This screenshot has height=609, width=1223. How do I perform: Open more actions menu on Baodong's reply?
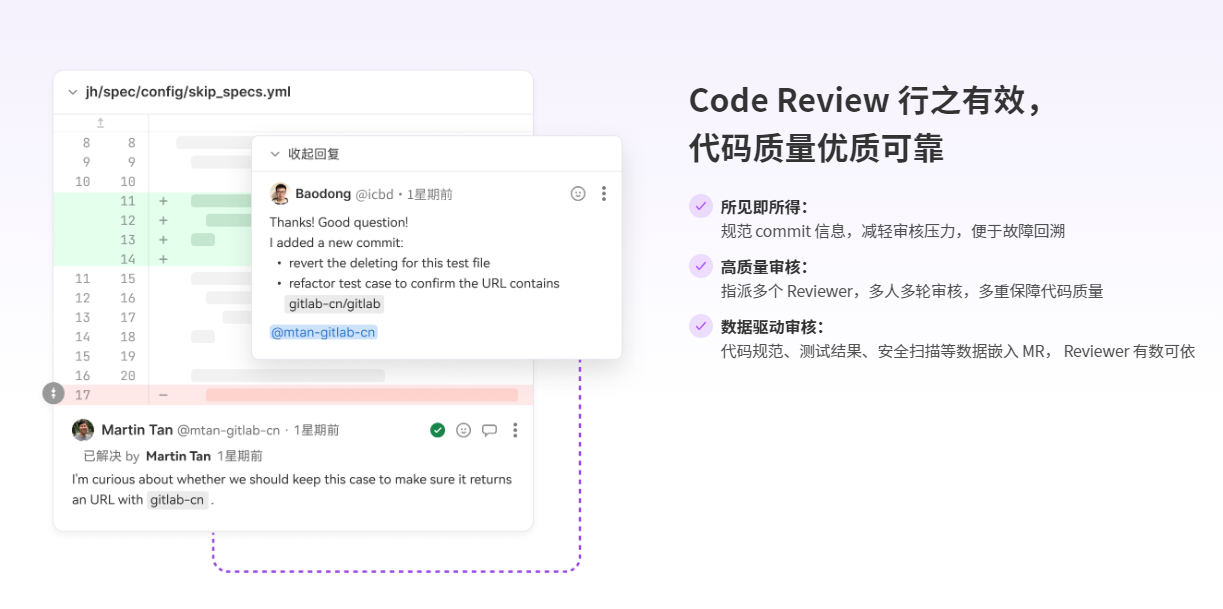tap(604, 194)
